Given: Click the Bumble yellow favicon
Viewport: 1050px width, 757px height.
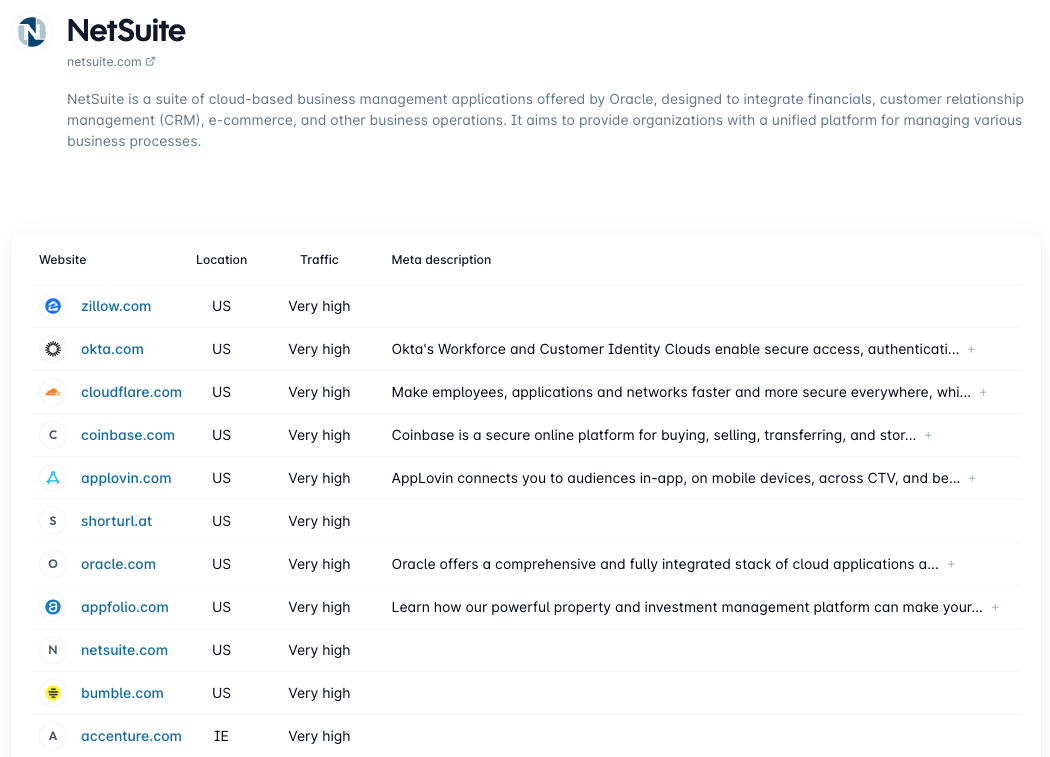Looking at the screenshot, I should pyautogui.click(x=53, y=693).
